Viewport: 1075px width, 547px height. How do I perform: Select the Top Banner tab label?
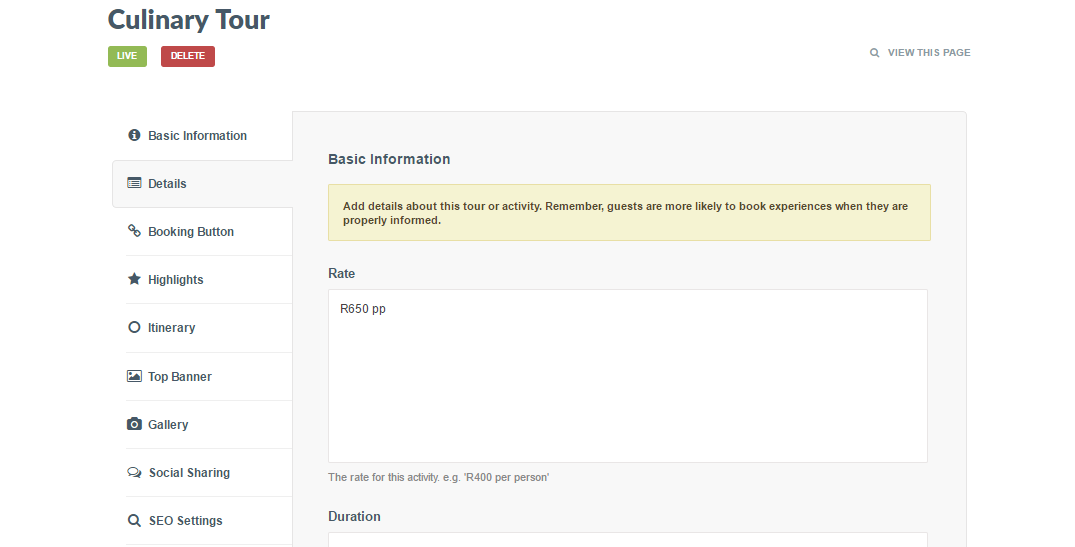point(180,377)
